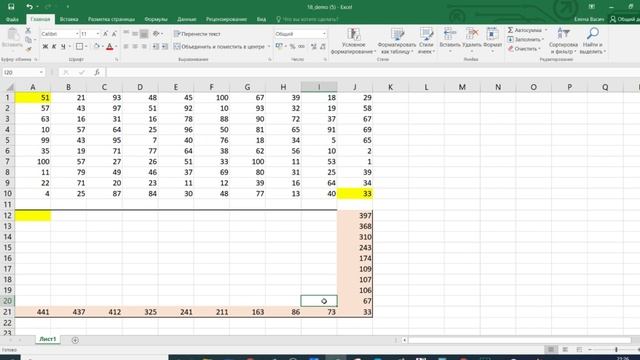The height and width of the screenshot is (360, 640).
Task: Click the comma style (000) icon
Action: (x=301, y=47)
